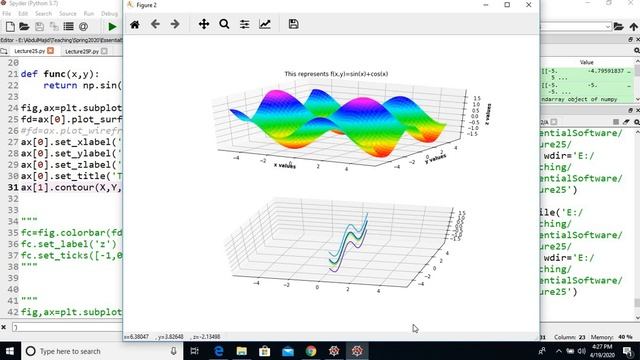640x360 pixels.
Task: Save the current file in Spyder
Action: coord(39,27)
